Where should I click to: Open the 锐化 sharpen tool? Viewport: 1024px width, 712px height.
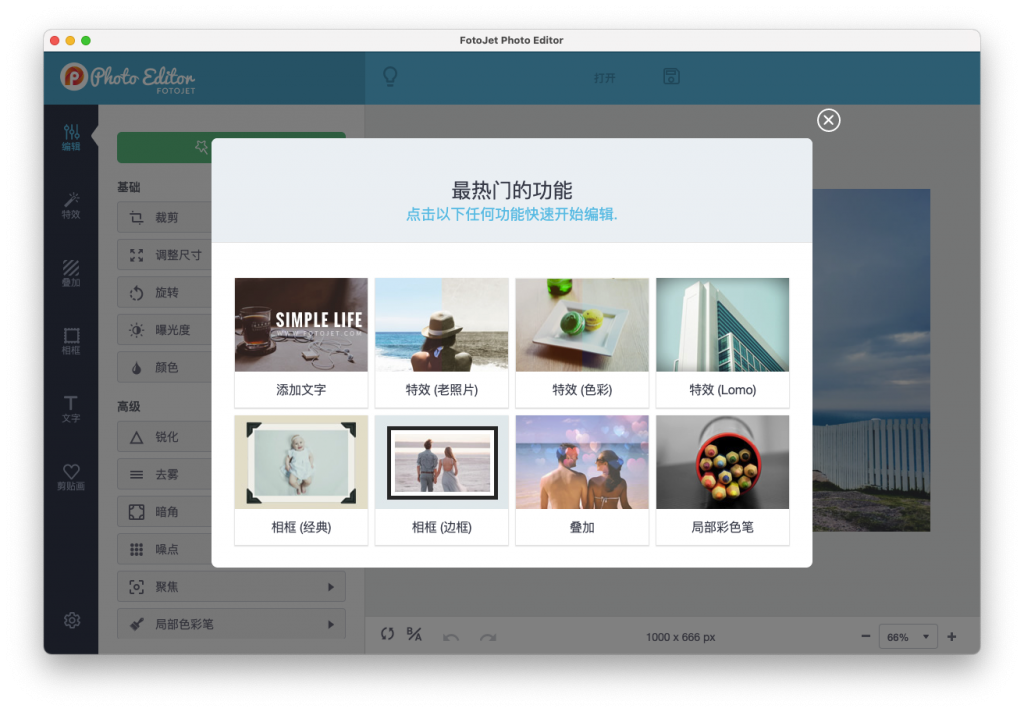click(x=165, y=437)
